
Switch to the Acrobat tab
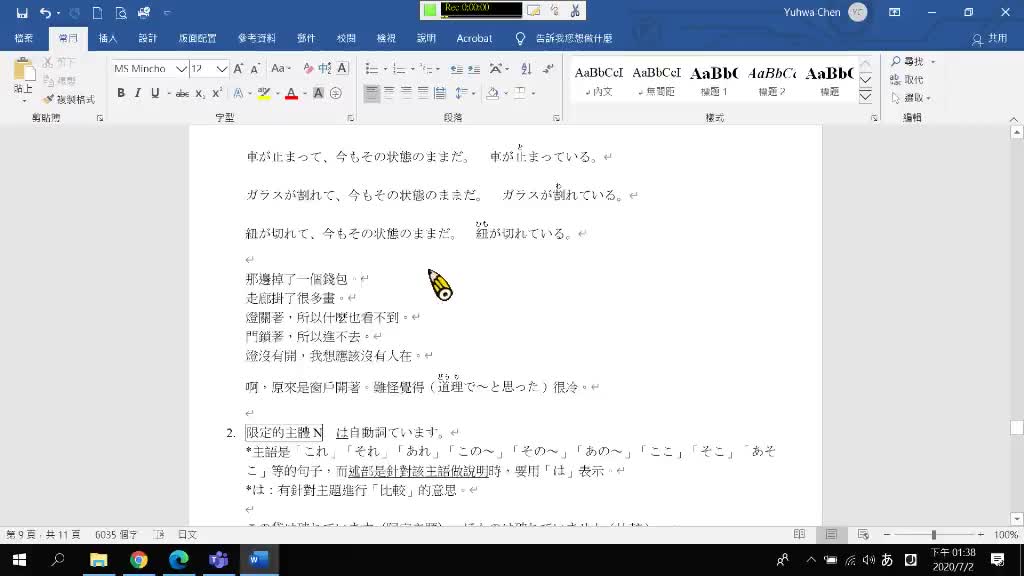(474, 39)
